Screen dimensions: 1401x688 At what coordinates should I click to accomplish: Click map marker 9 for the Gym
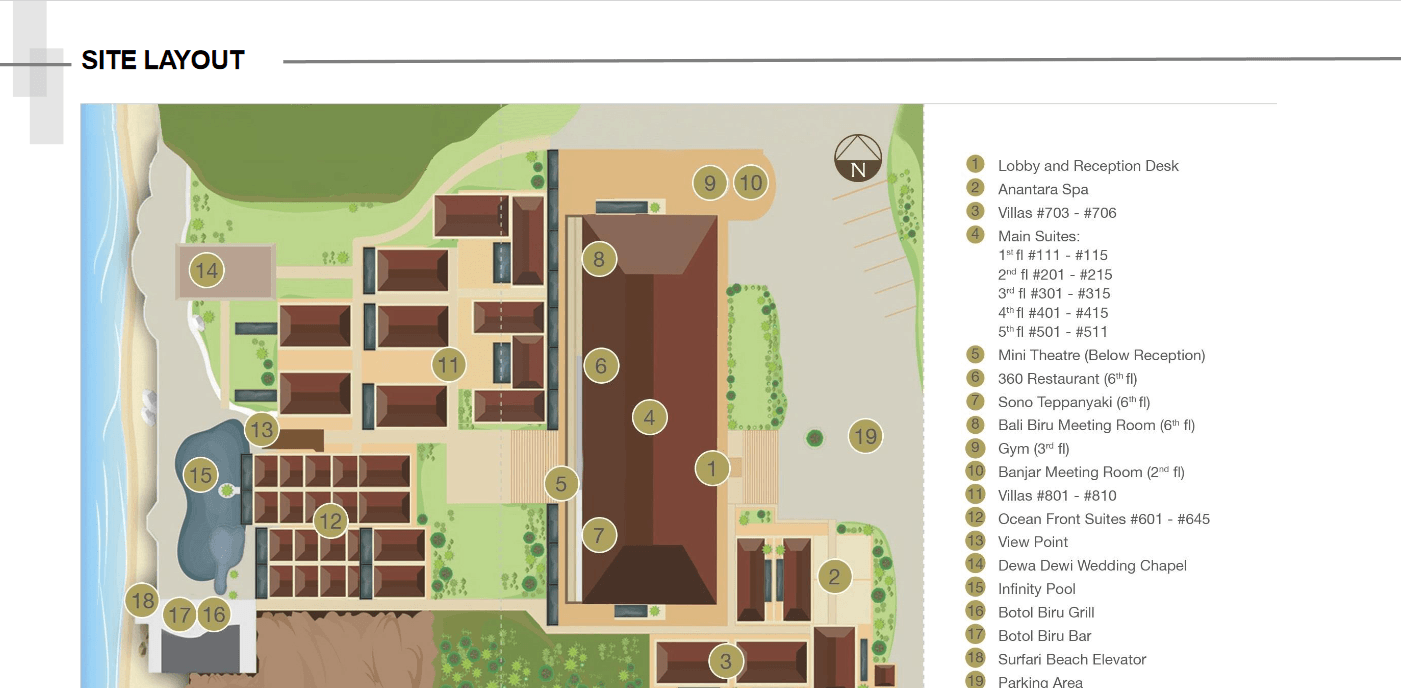(x=710, y=182)
